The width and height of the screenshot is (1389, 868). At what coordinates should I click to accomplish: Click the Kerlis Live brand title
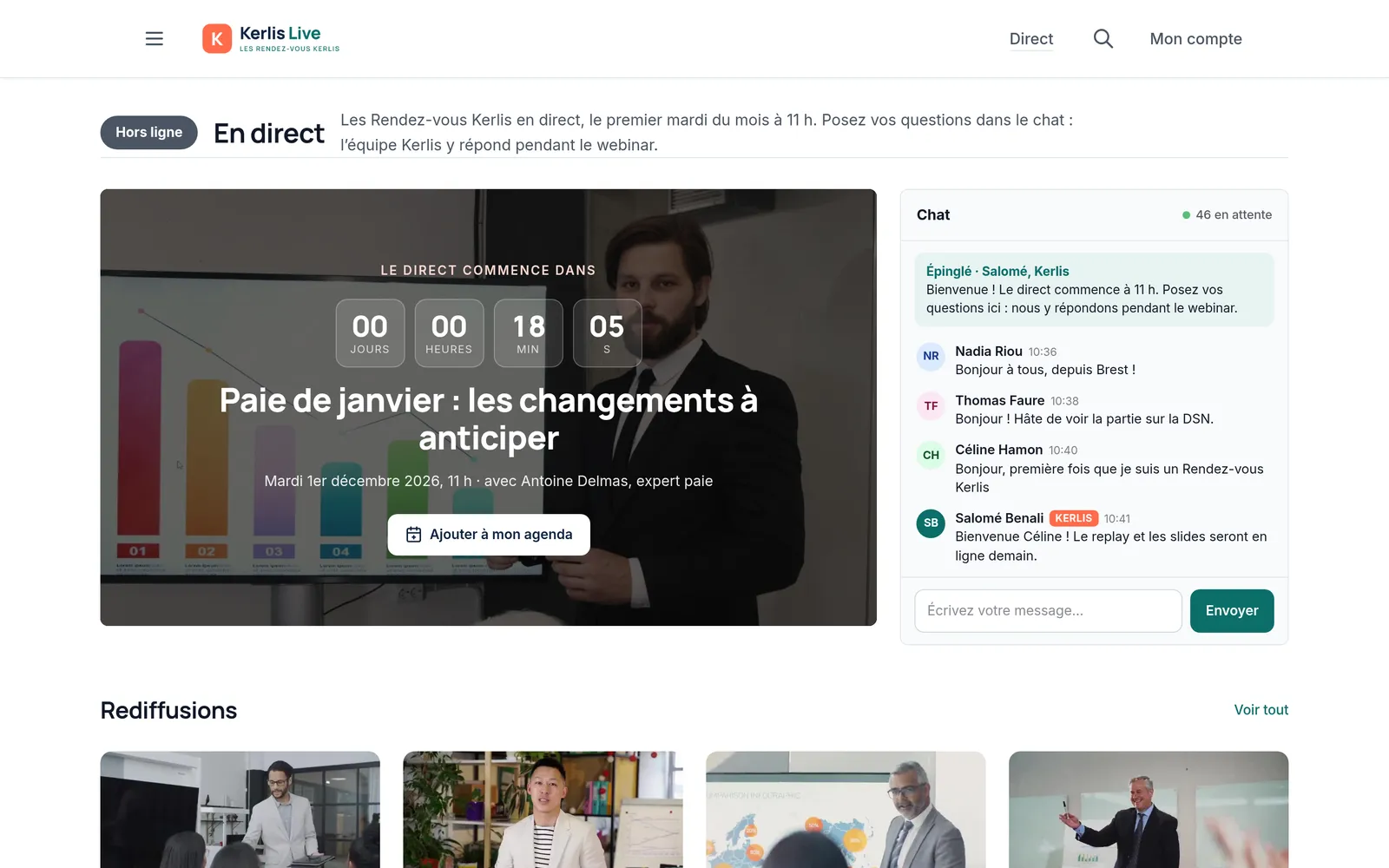[280, 33]
